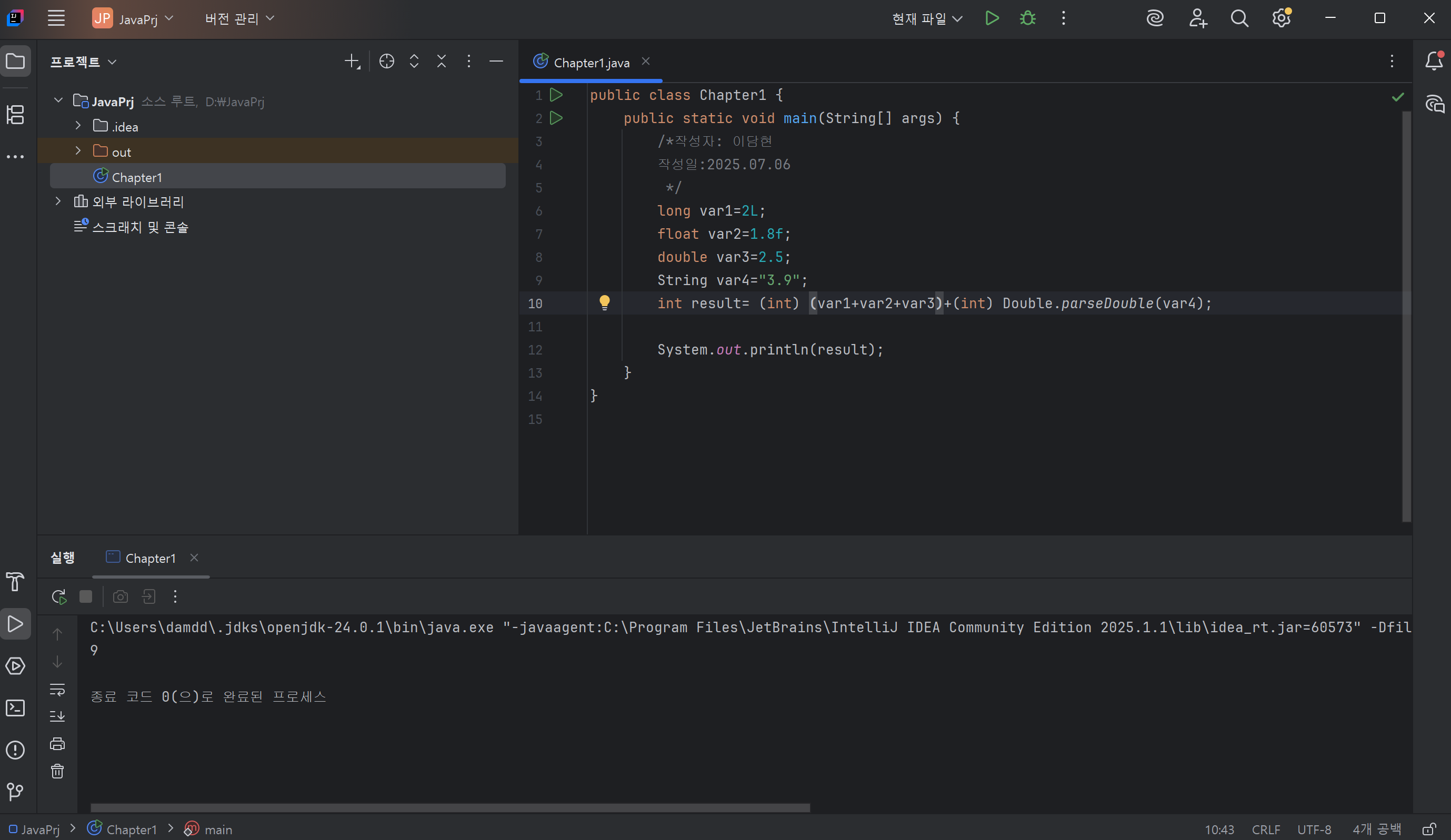Viewport: 1451px width, 840px height.
Task: Click CRLF line separator in status bar
Action: (1265, 829)
